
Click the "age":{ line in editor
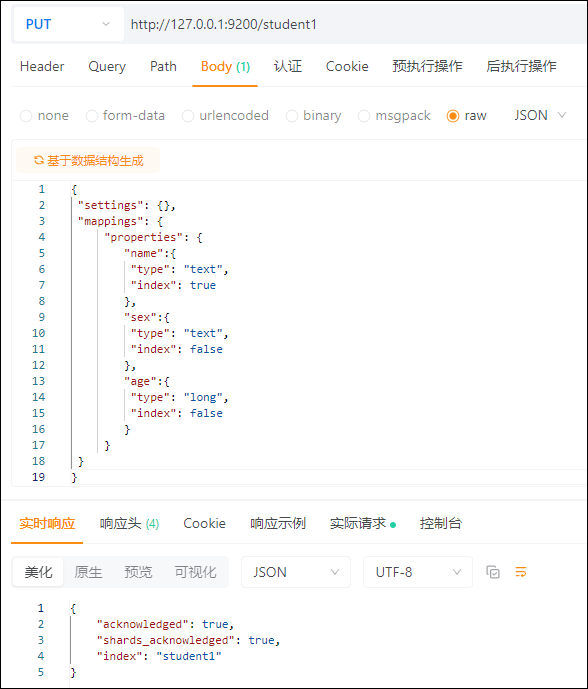coord(146,381)
